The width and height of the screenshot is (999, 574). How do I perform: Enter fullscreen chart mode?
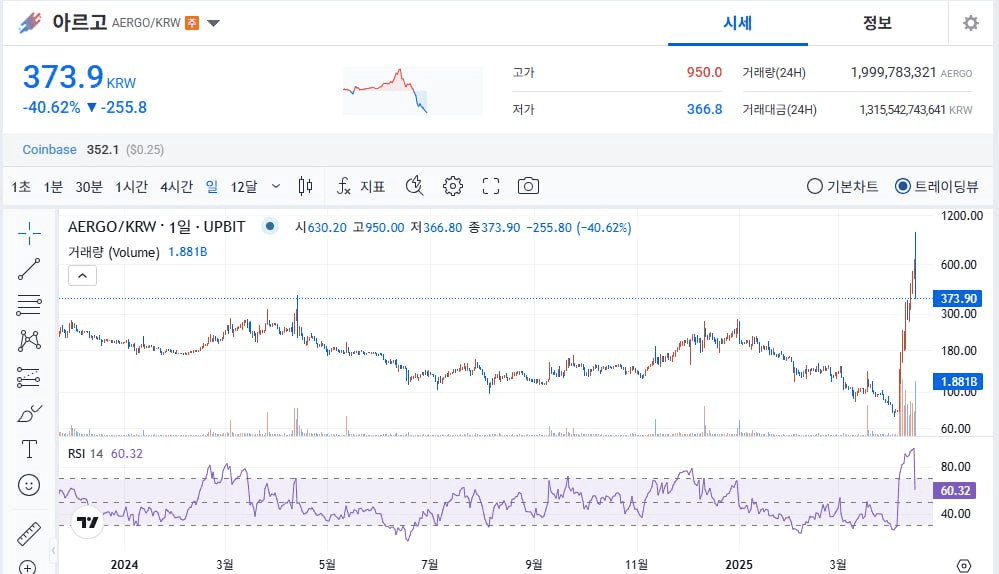coord(491,186)
